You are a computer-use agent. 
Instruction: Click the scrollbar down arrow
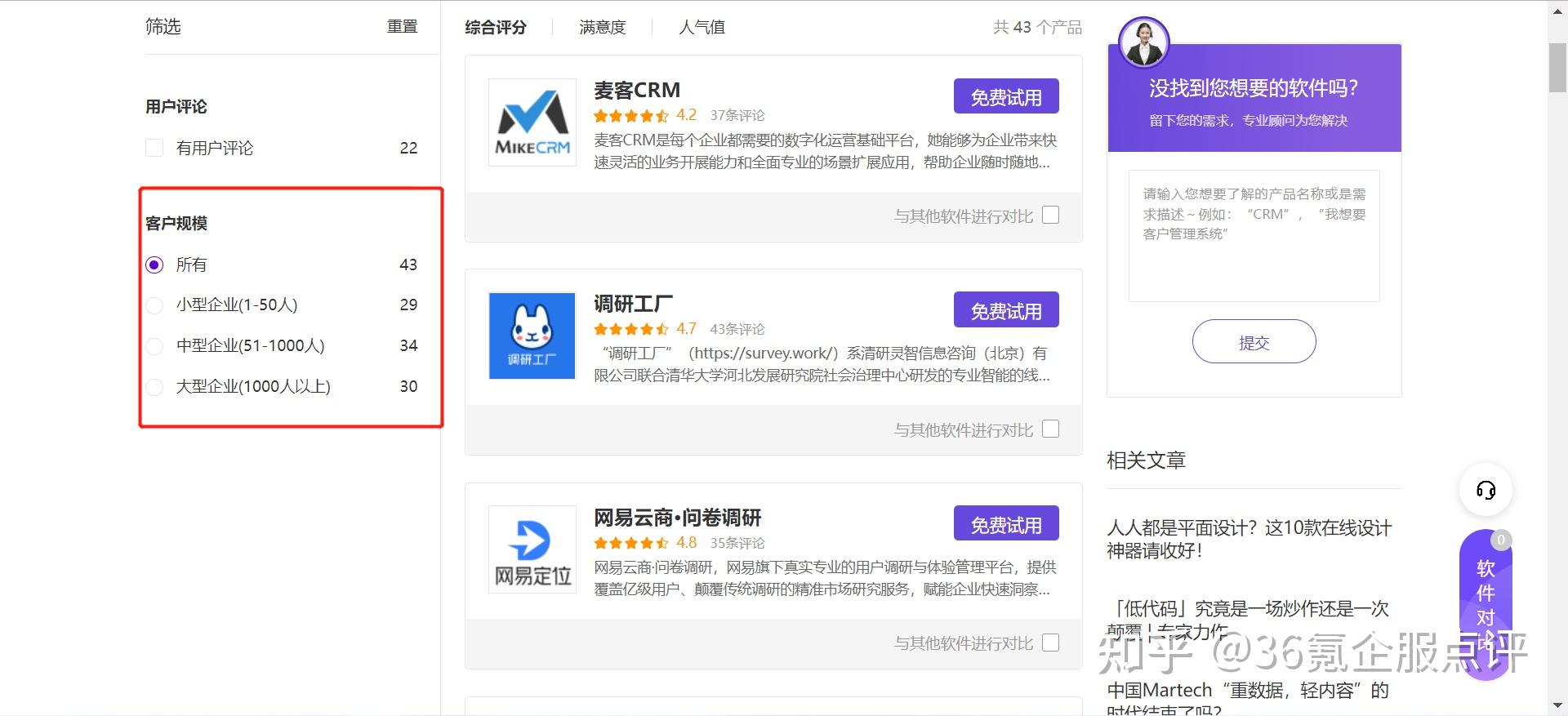click(x=1557, y=705)
